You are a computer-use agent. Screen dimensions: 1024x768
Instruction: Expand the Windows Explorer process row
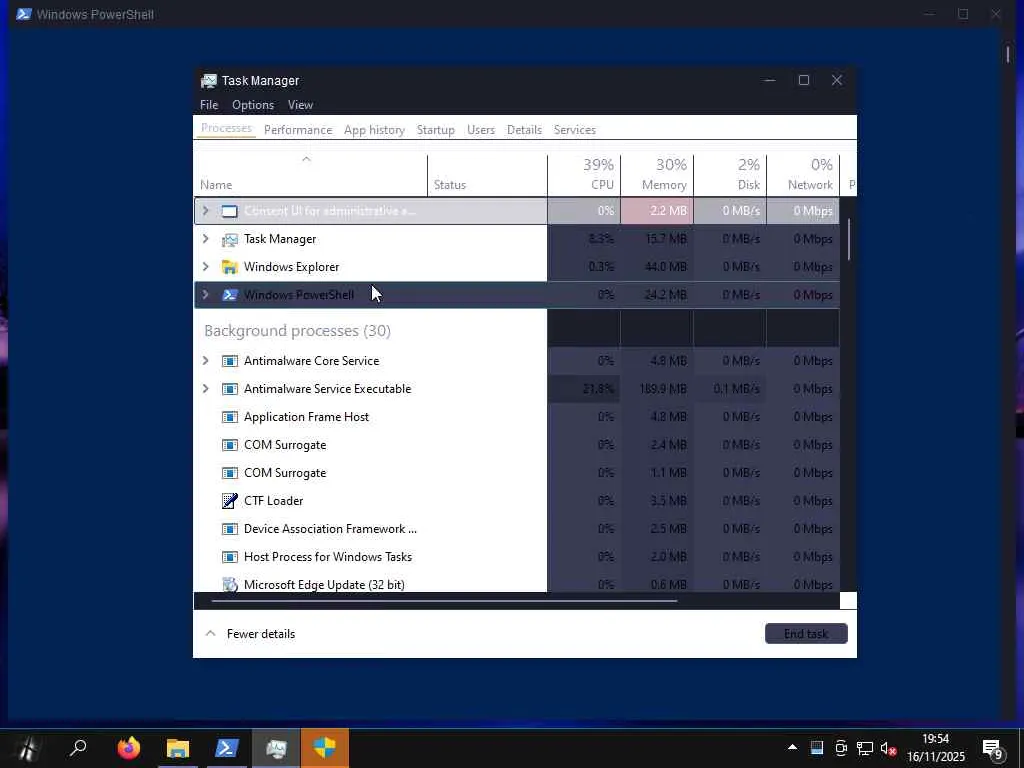[x=206, y=266]
